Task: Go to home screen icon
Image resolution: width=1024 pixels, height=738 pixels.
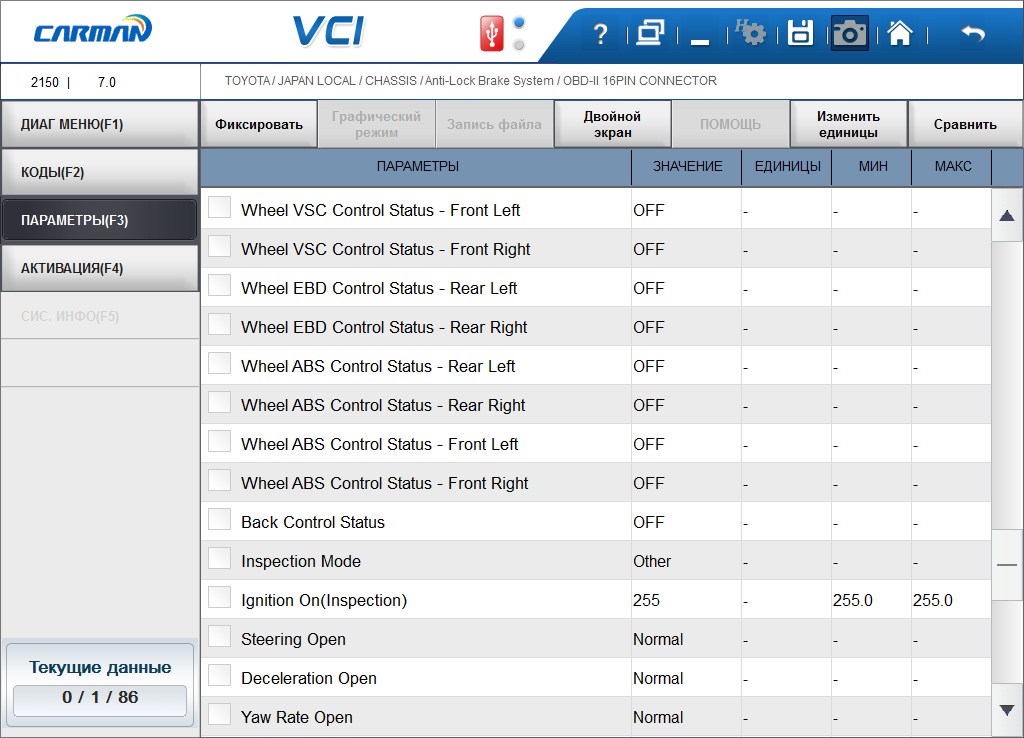Action: [x=899, y=33]
